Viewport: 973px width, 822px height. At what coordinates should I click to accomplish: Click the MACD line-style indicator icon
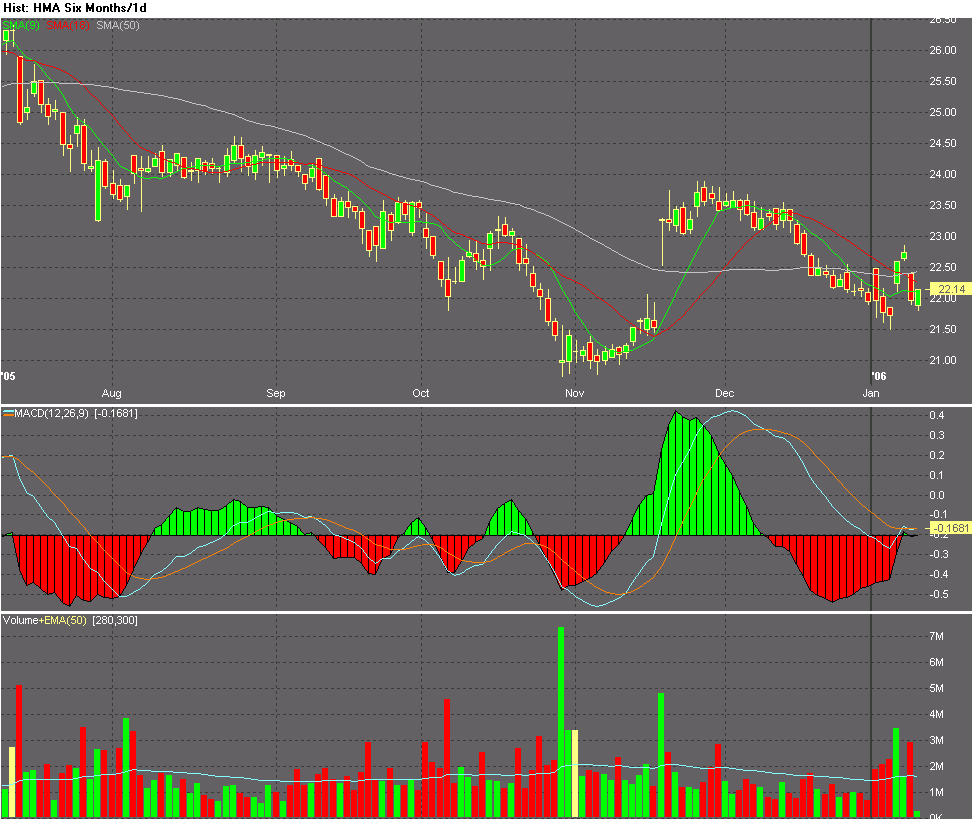click(7, 411)
